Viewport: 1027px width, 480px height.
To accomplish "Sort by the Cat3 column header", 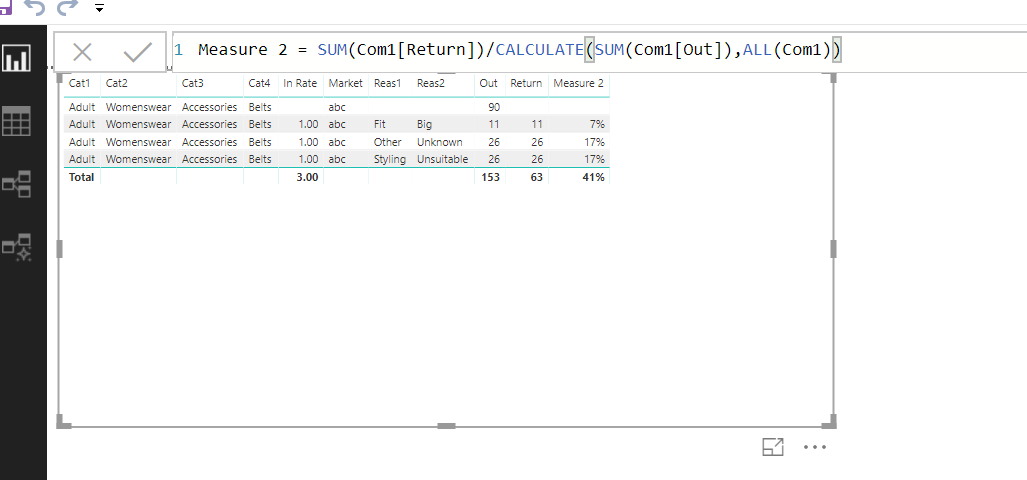I will pyautogui.click(x=193, y=83).
